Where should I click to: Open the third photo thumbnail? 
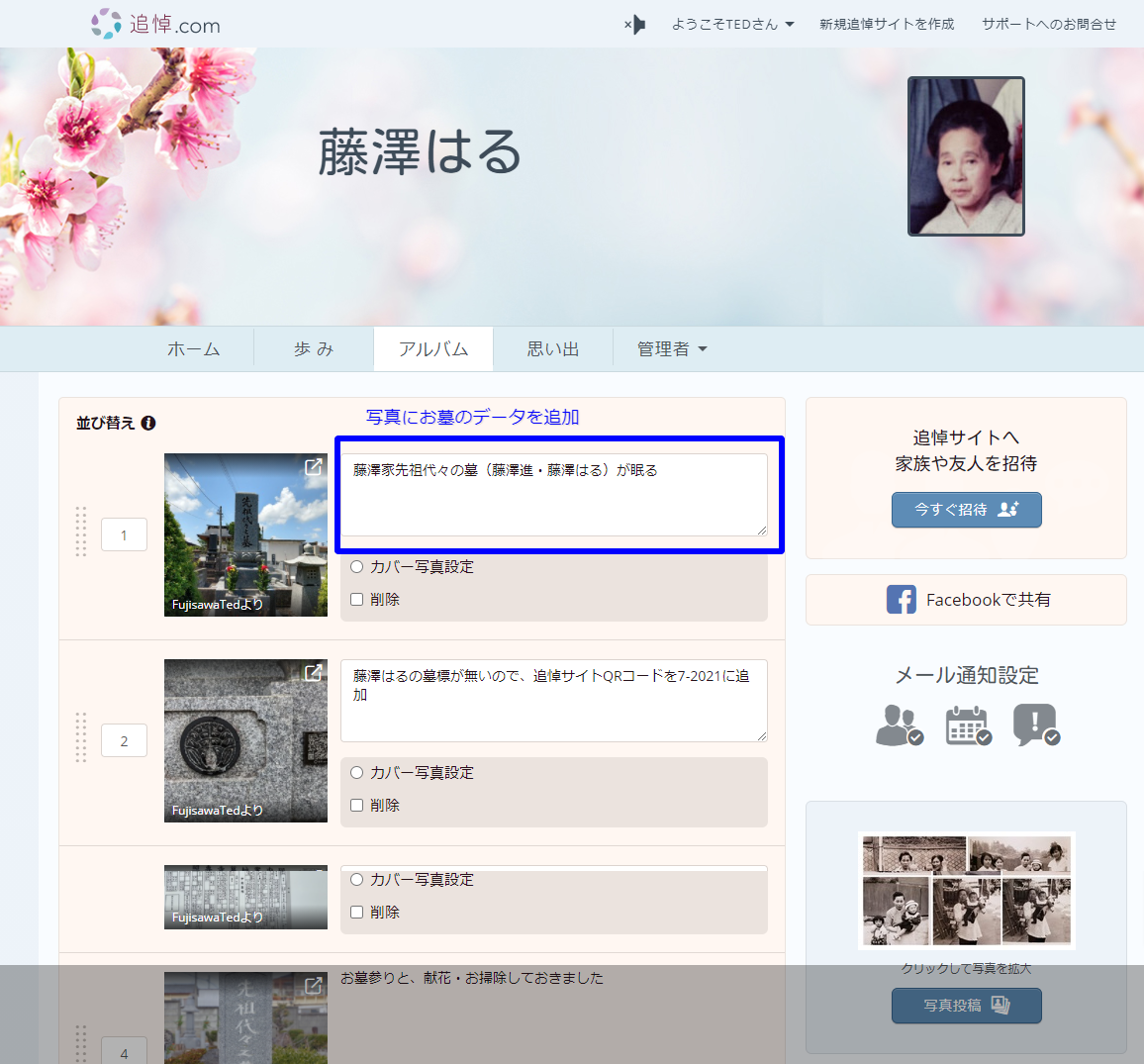click(x=245, y=897)
